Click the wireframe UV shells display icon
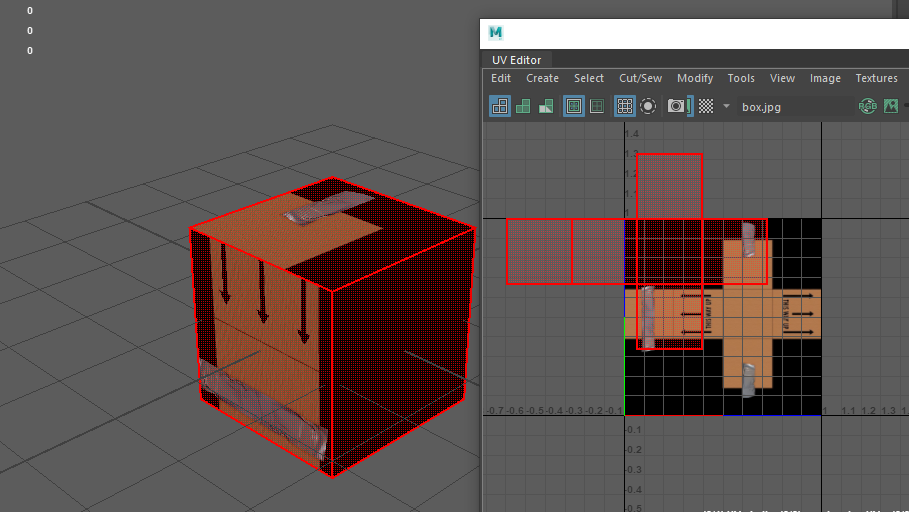909x512 pixels. tap(499, 106)
